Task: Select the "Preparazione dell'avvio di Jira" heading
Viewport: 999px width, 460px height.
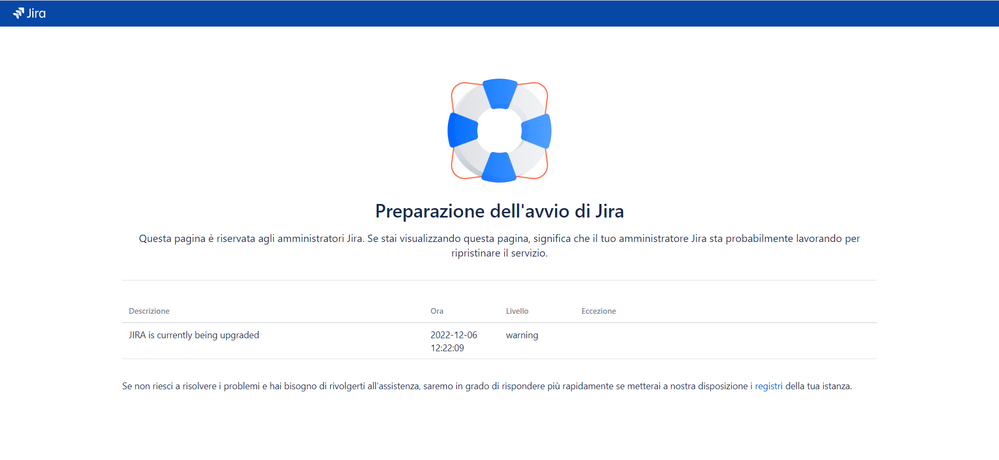Action: pyautogui.click(x=499, y=211)
